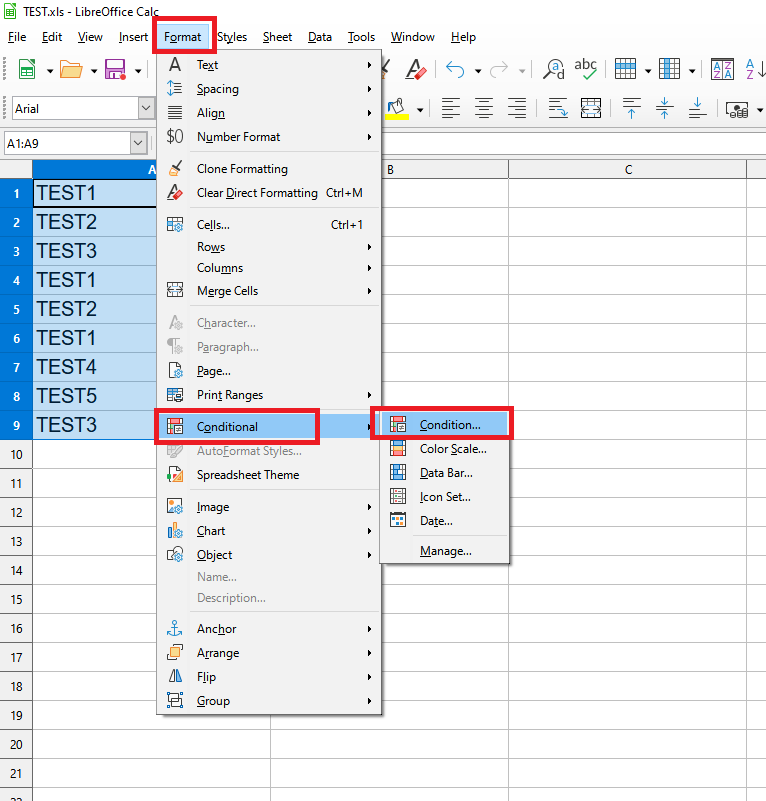The width and height of the screenshot is (766, 801).
Task: Open the Name Box dropdown arrow
Action: click(138, 144)
